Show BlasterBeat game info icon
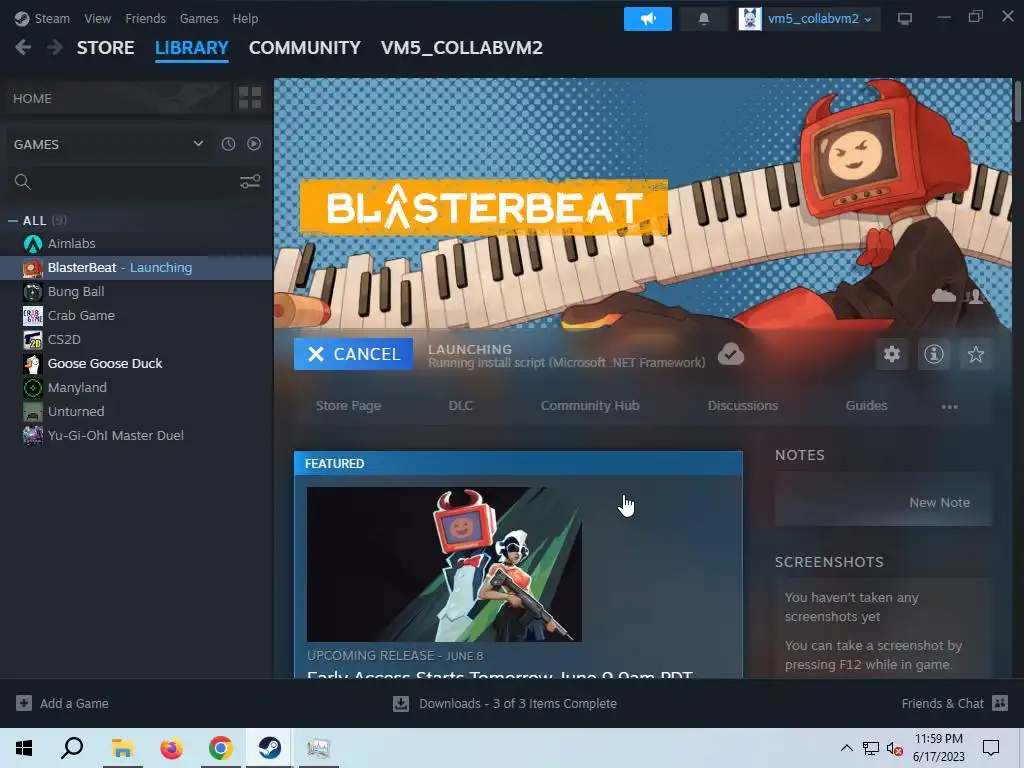This screenshot has height=768, width=1024. pyautogui.click(x=934, y=354)
